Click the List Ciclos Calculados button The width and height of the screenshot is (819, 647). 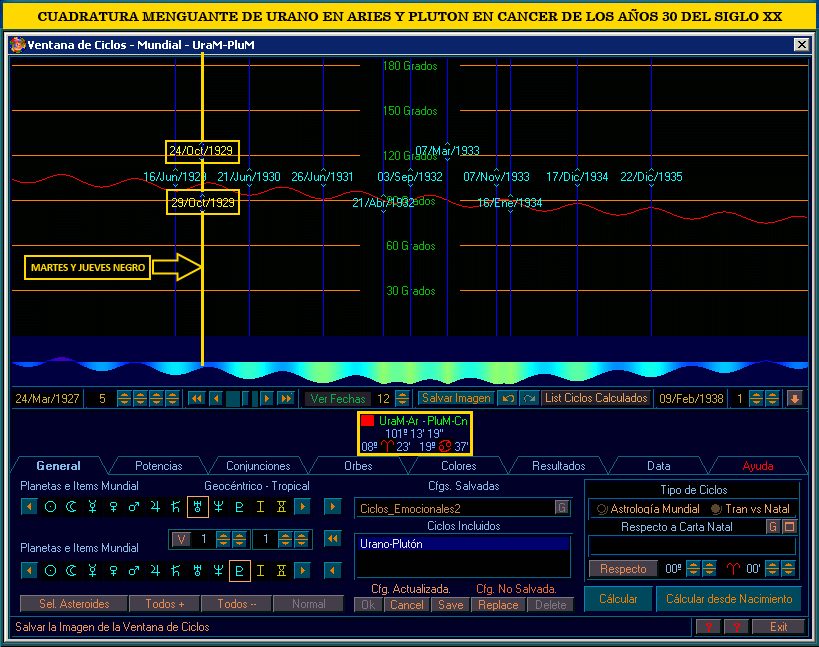point(596,398)
